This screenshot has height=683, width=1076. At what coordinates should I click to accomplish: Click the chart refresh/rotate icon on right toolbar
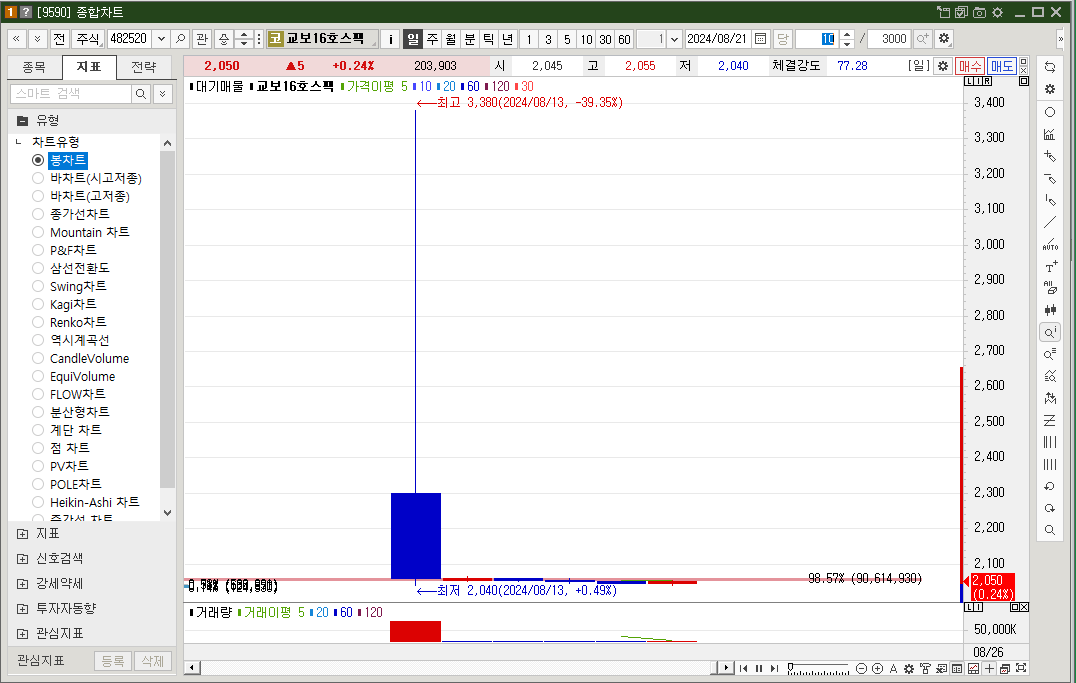[x=1050, y=67]
